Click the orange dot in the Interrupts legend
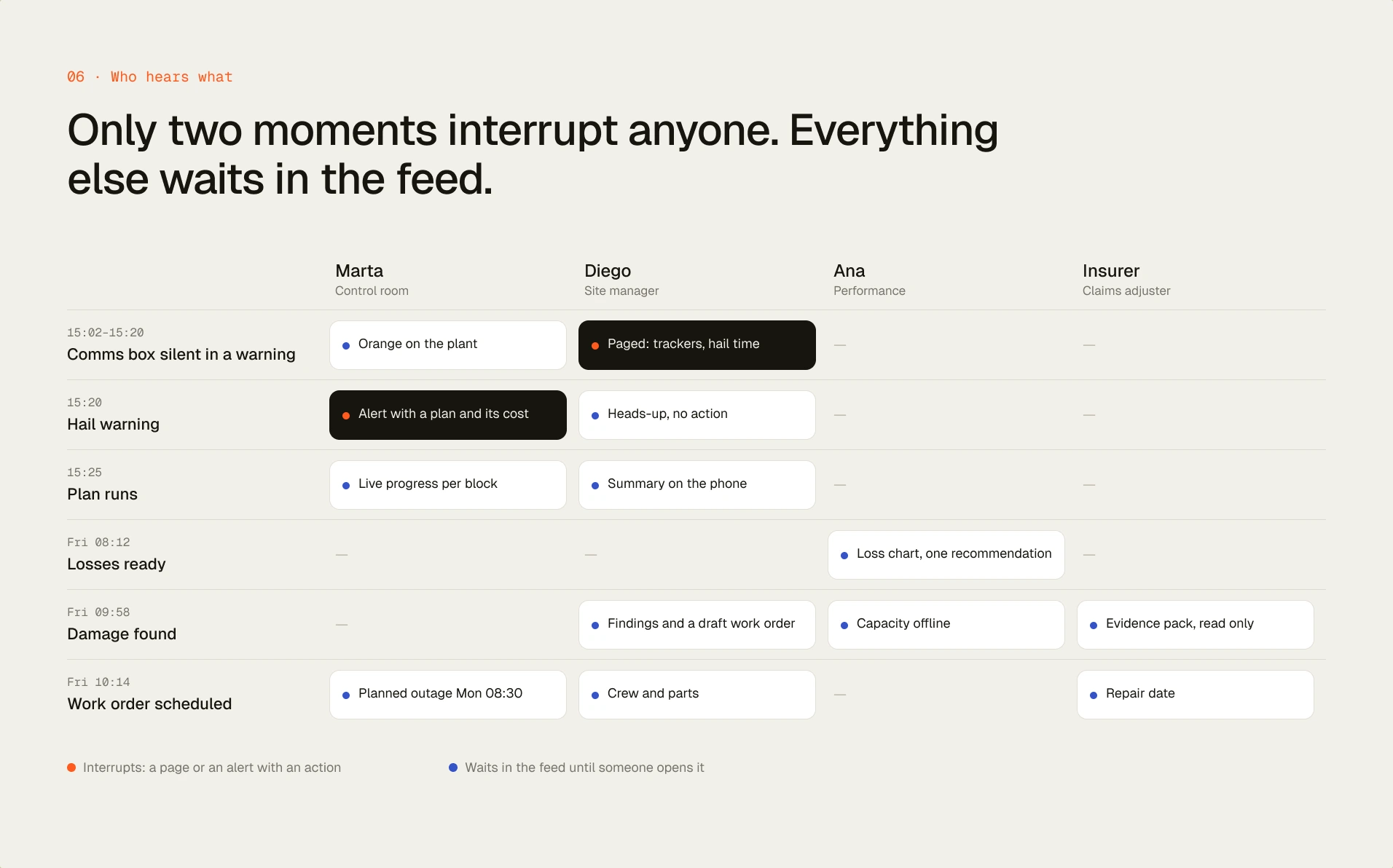Screen dimensions: 1393x868 click(x=71, y=768)
